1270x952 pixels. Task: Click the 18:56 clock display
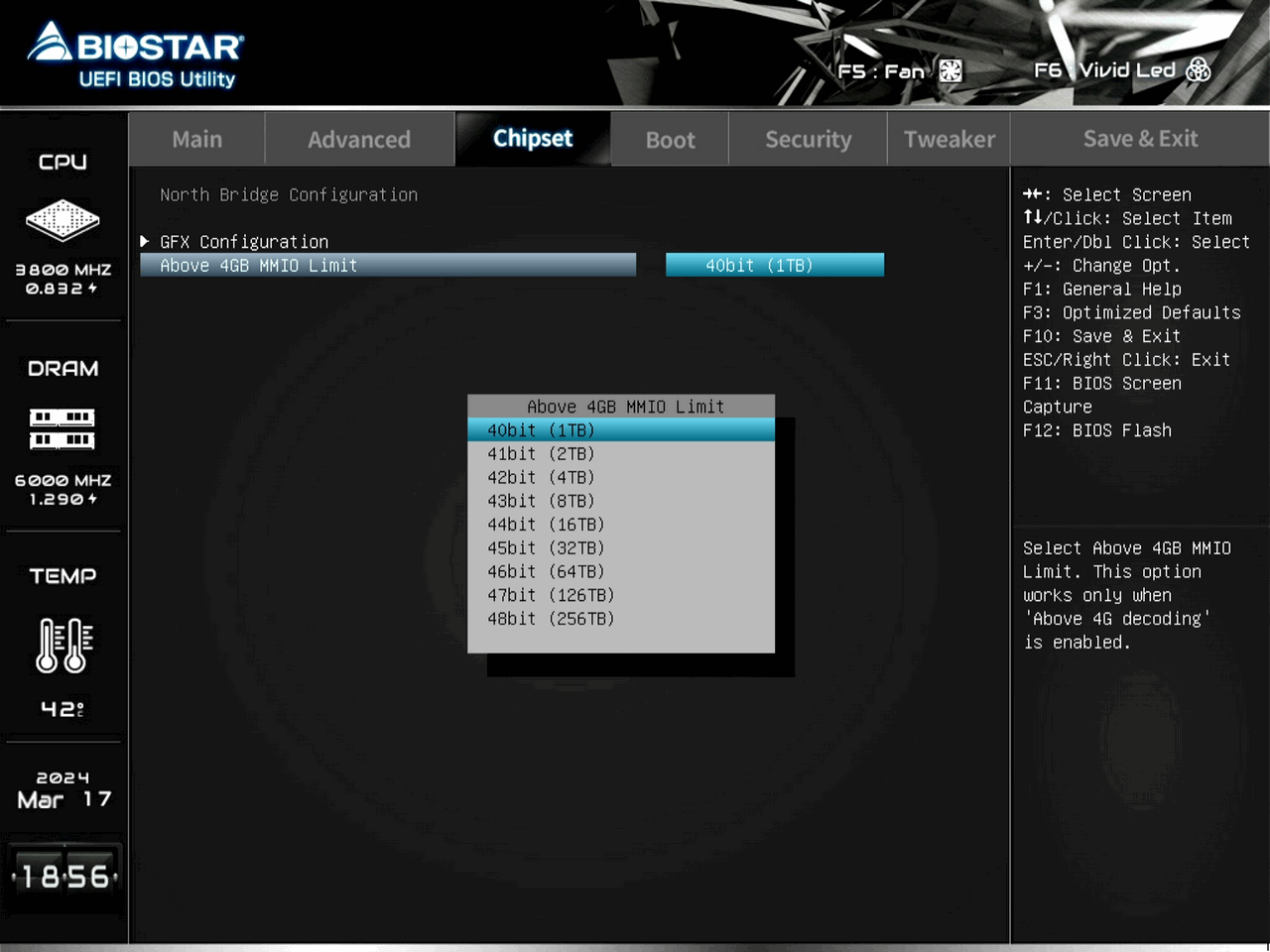click(x=64, y=877)
